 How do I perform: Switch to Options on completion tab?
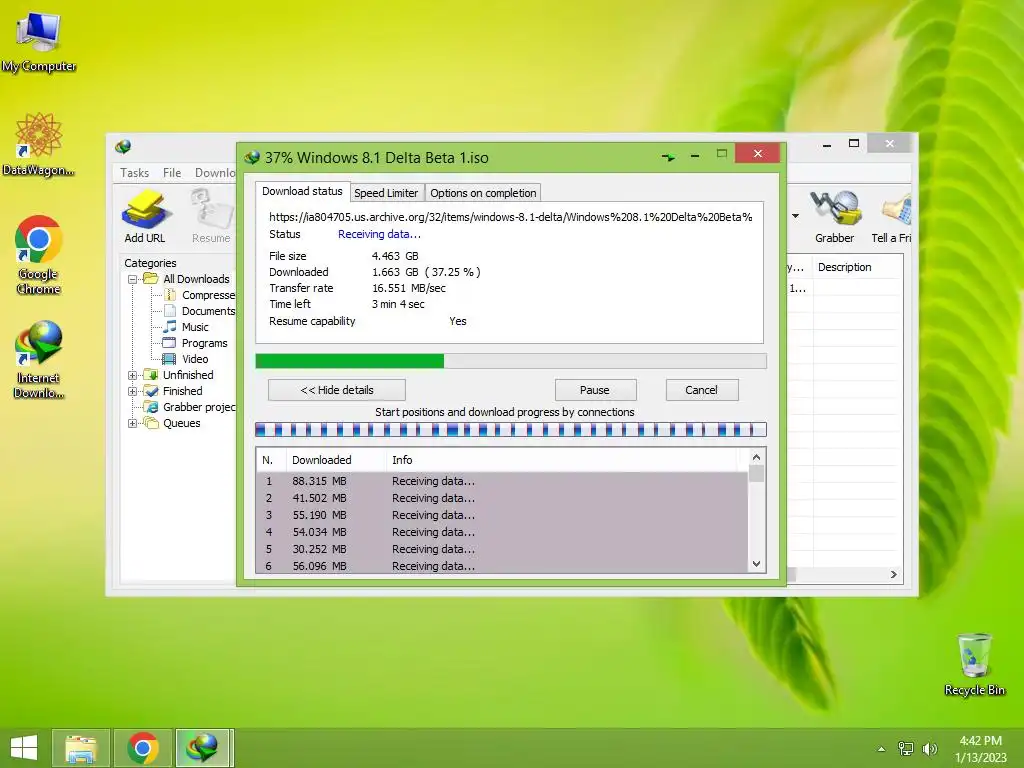(x=483, y=193)
